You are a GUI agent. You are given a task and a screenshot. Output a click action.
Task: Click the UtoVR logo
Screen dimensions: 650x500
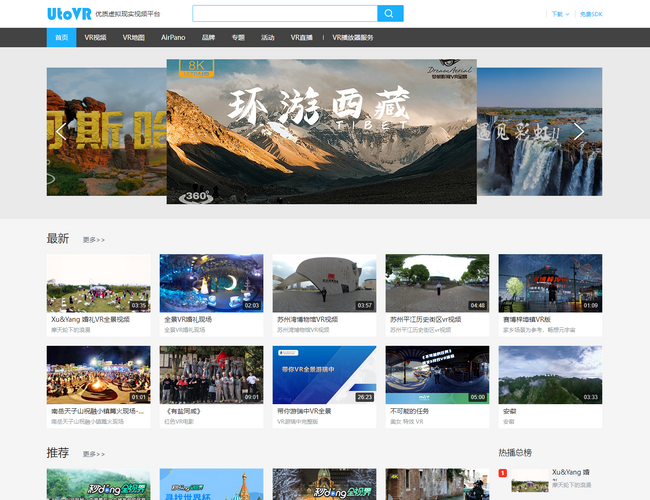coord(68,14)
